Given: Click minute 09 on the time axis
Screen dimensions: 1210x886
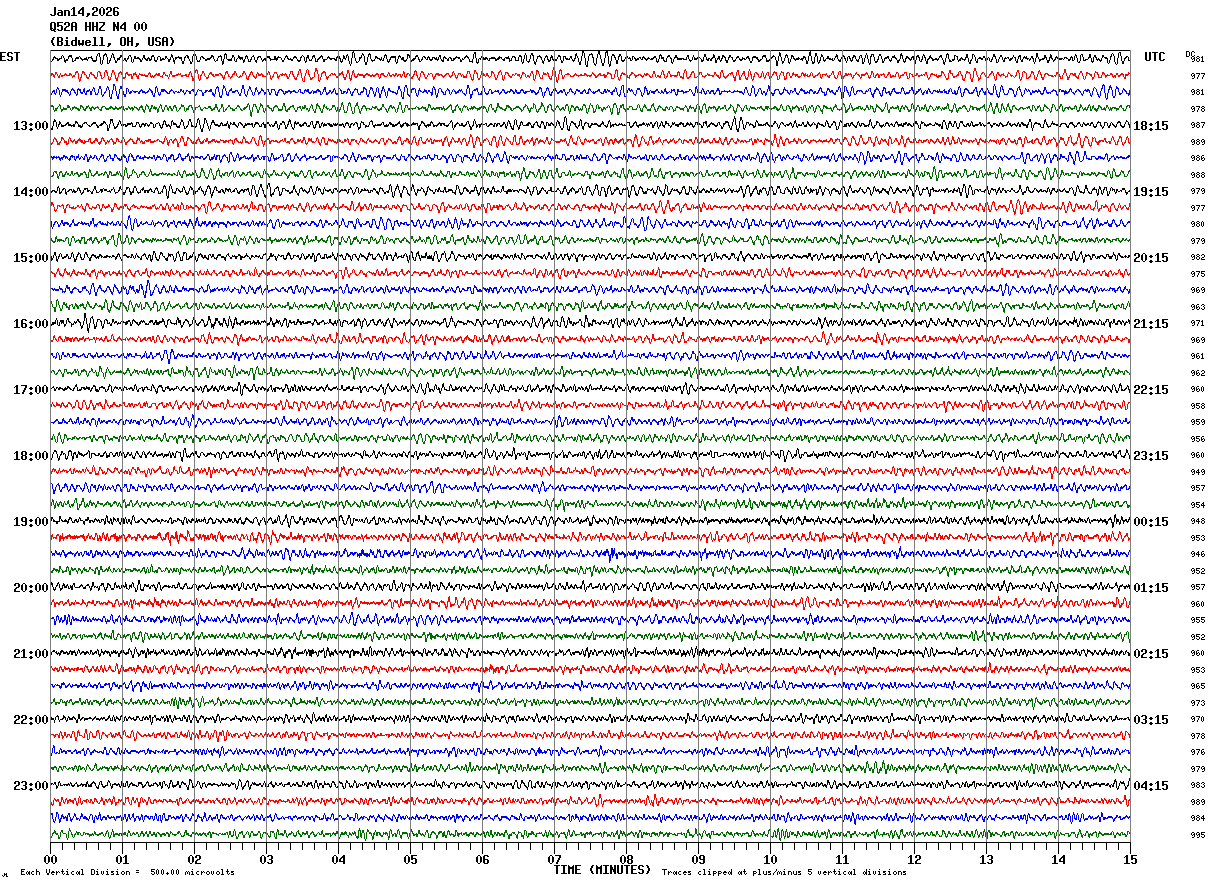Looking at the screenshot, I should (698, 859).
